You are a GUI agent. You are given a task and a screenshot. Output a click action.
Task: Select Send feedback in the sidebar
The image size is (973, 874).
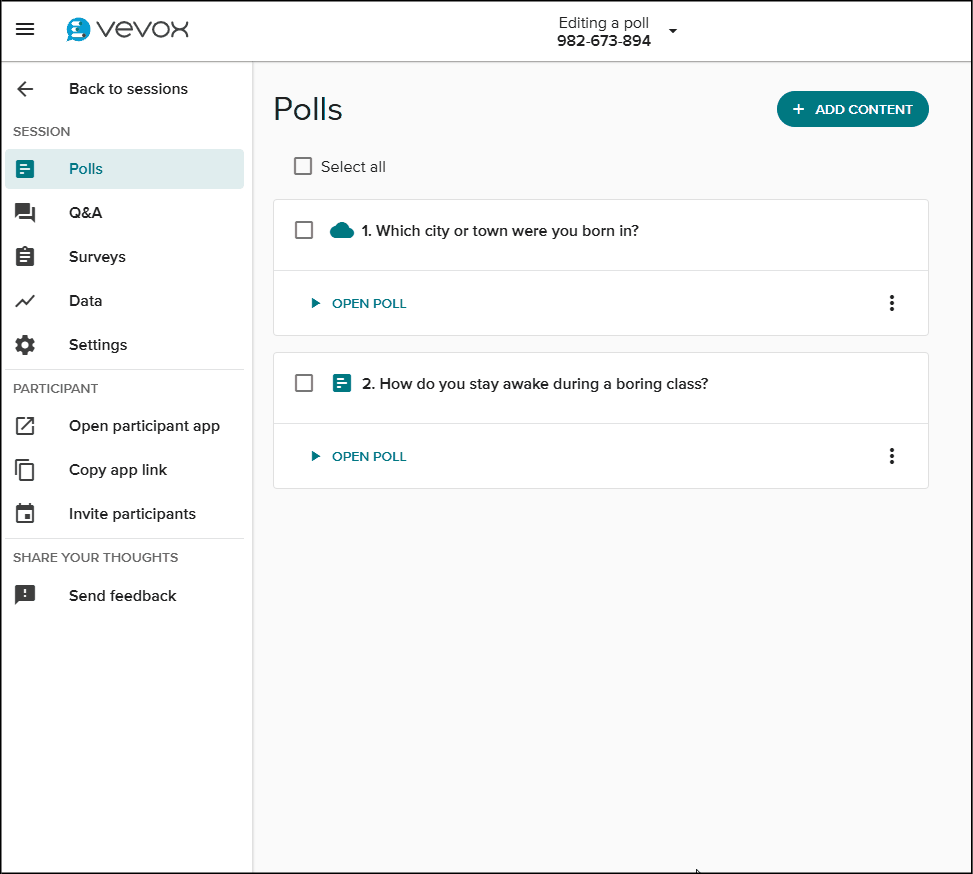tap(122, 596)
